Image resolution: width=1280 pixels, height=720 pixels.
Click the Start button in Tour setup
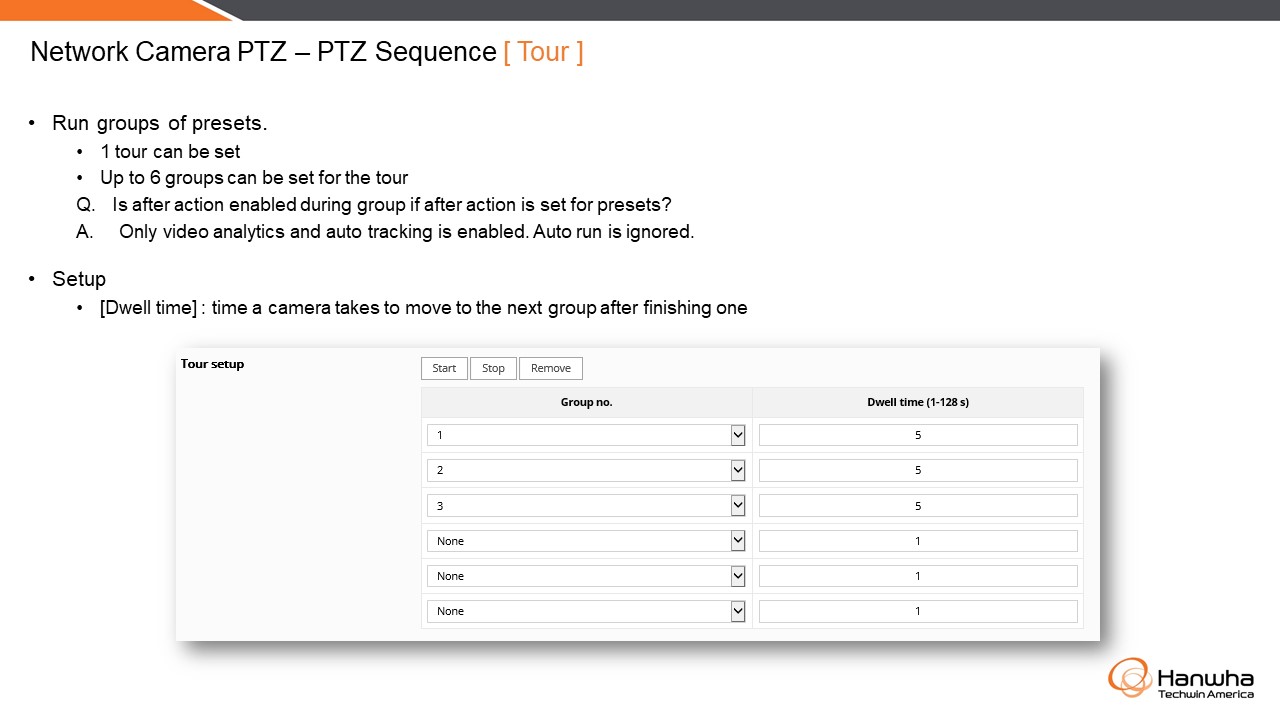[x=444, y=368]
